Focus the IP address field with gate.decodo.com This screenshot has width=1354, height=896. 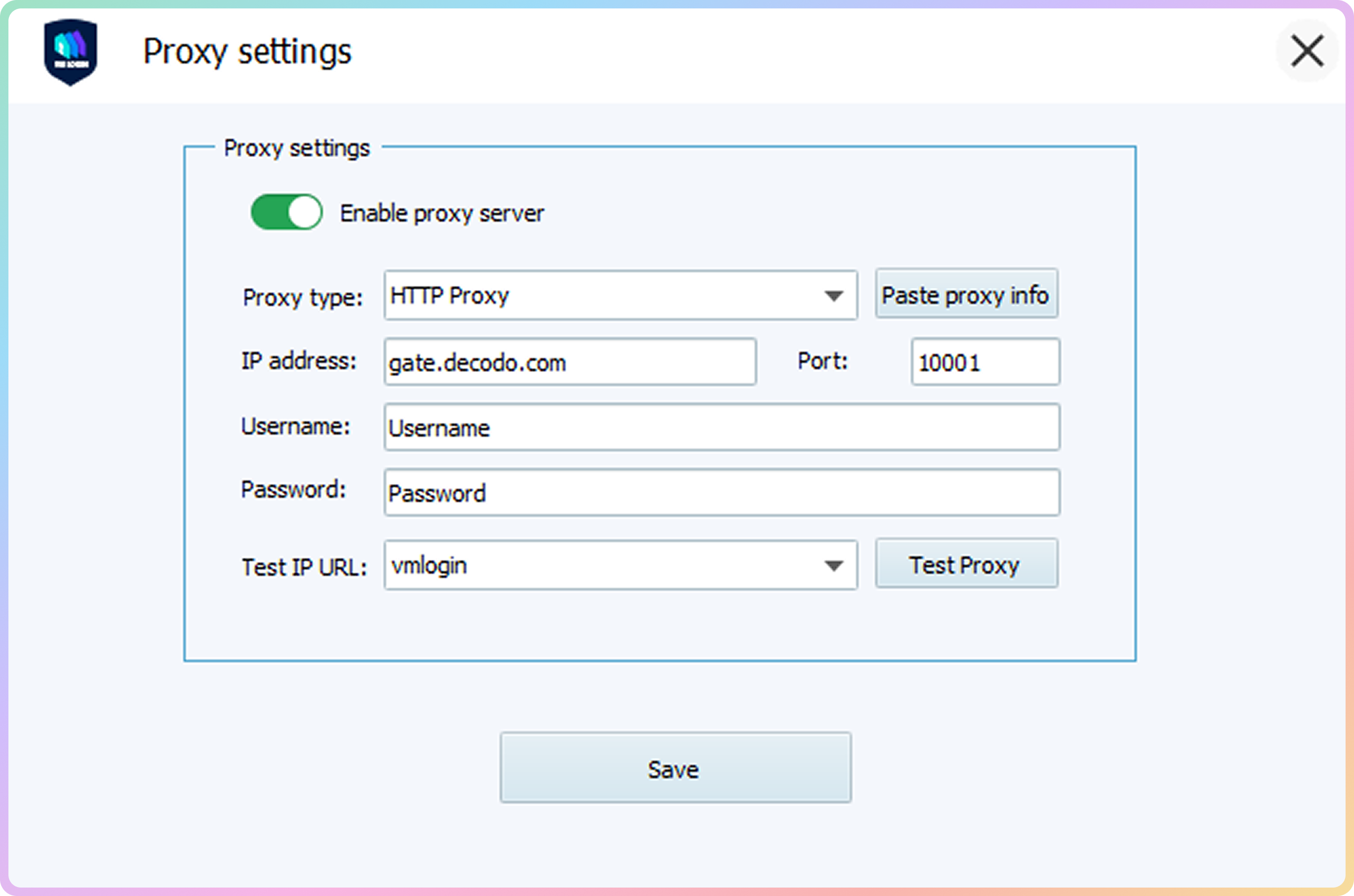pos(570,362)
